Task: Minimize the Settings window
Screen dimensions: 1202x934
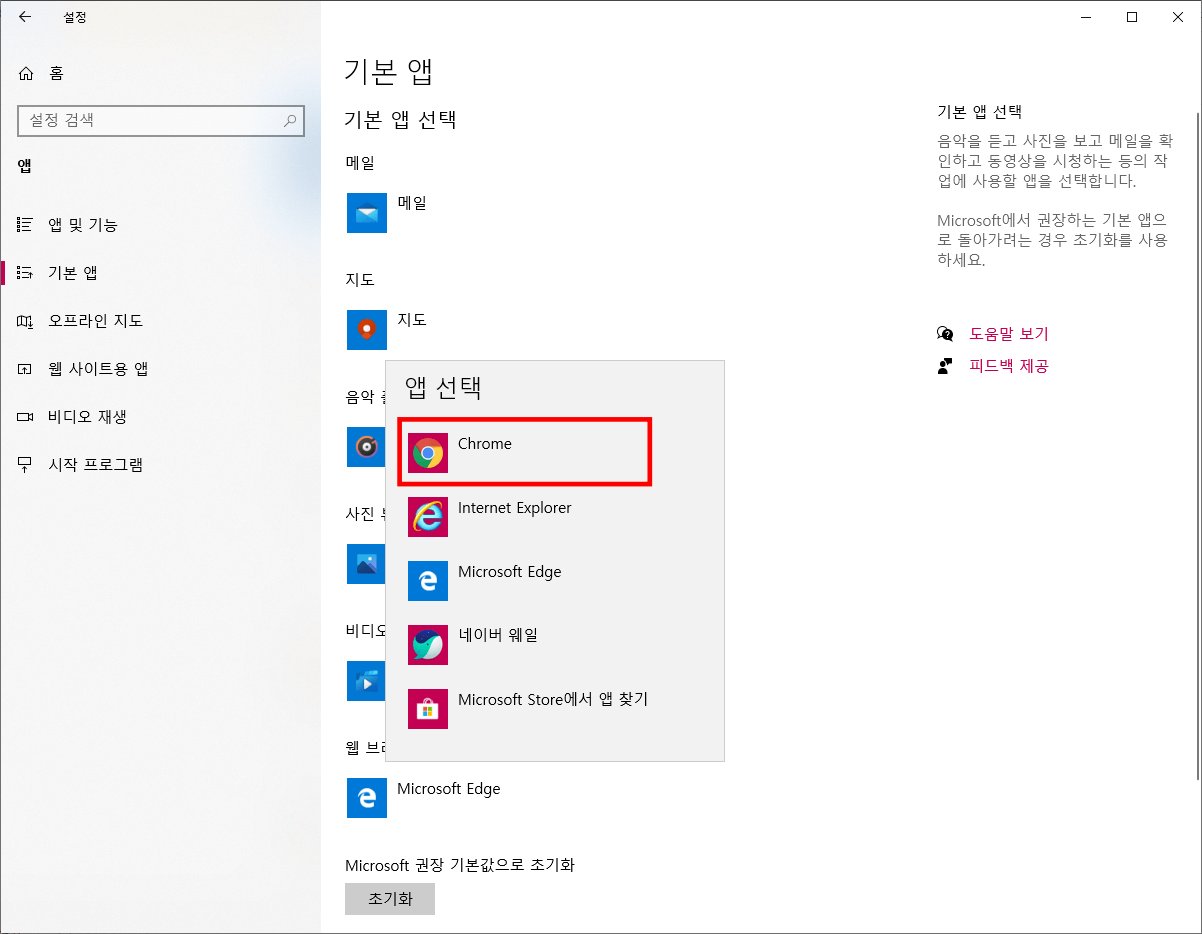Action: click(x=1086, y=17)
